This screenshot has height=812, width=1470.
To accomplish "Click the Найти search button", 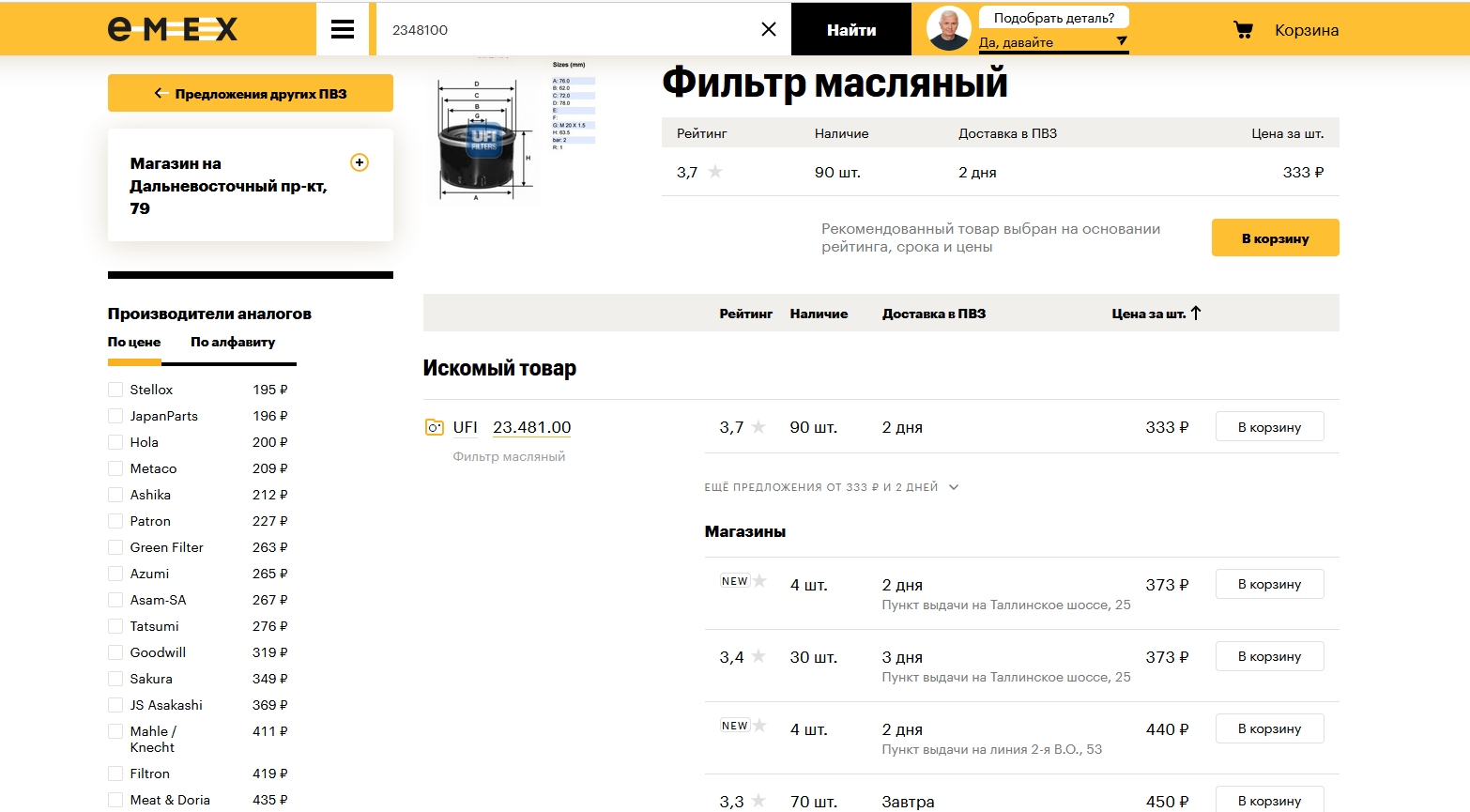I will 851,29.
